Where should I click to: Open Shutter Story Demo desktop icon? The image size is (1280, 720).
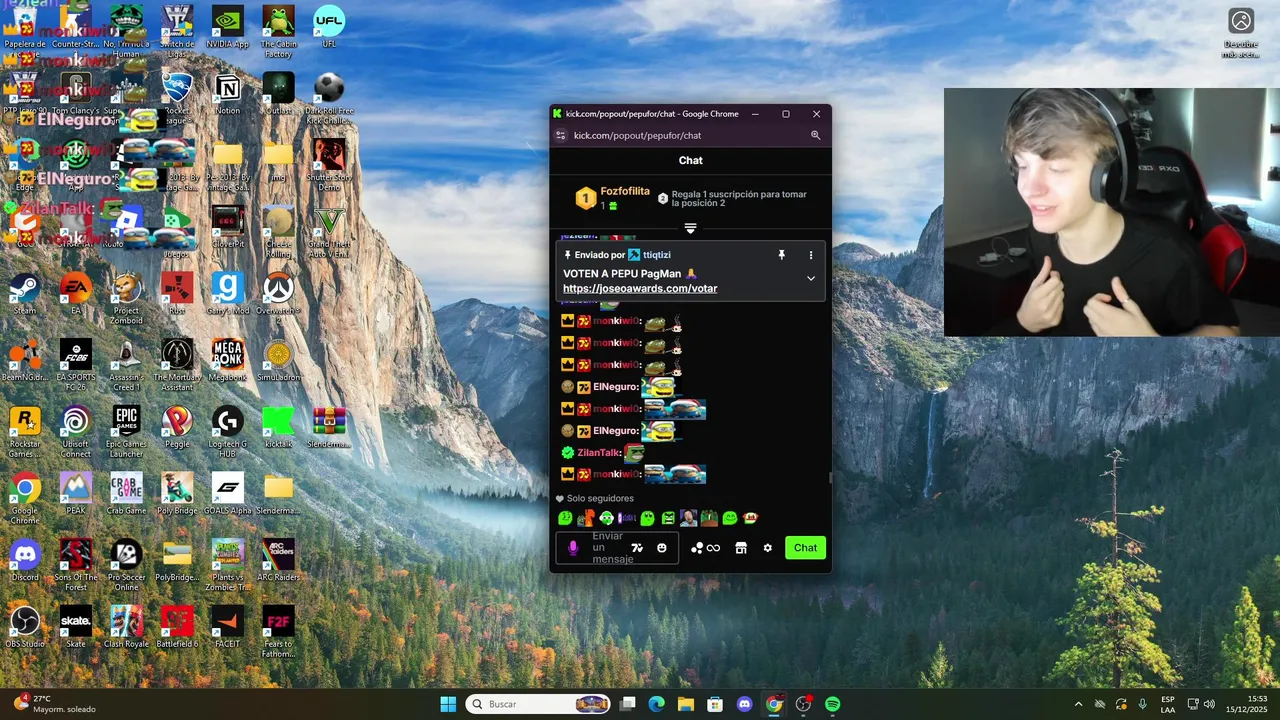329,164
